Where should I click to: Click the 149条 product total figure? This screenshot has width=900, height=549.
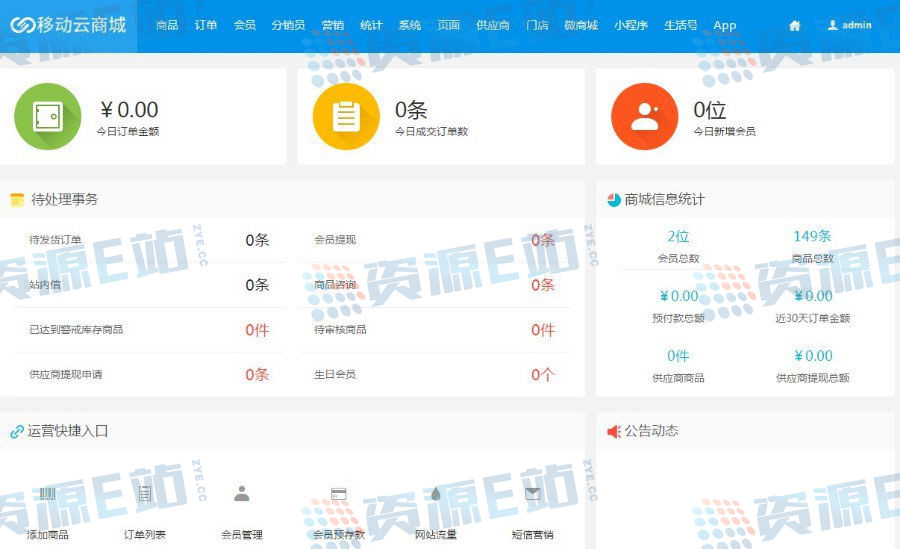812,237
